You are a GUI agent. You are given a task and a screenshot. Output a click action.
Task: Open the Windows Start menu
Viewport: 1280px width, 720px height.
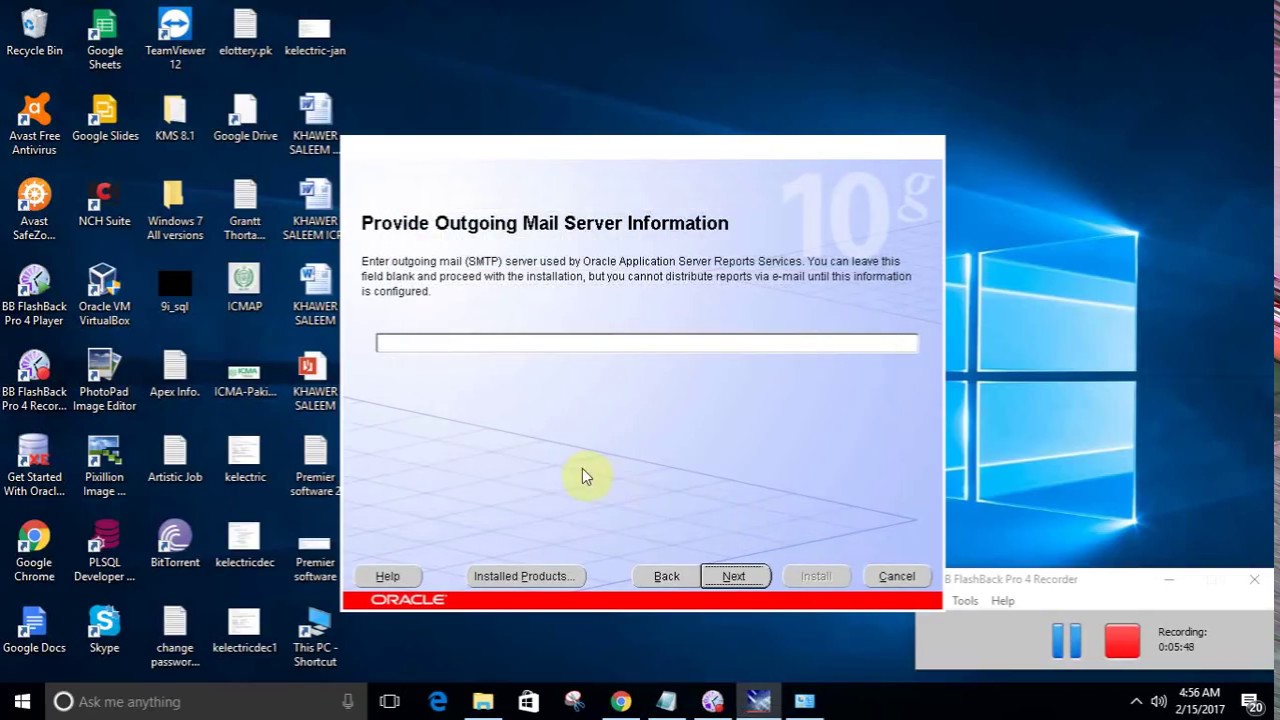click(22, 702)
